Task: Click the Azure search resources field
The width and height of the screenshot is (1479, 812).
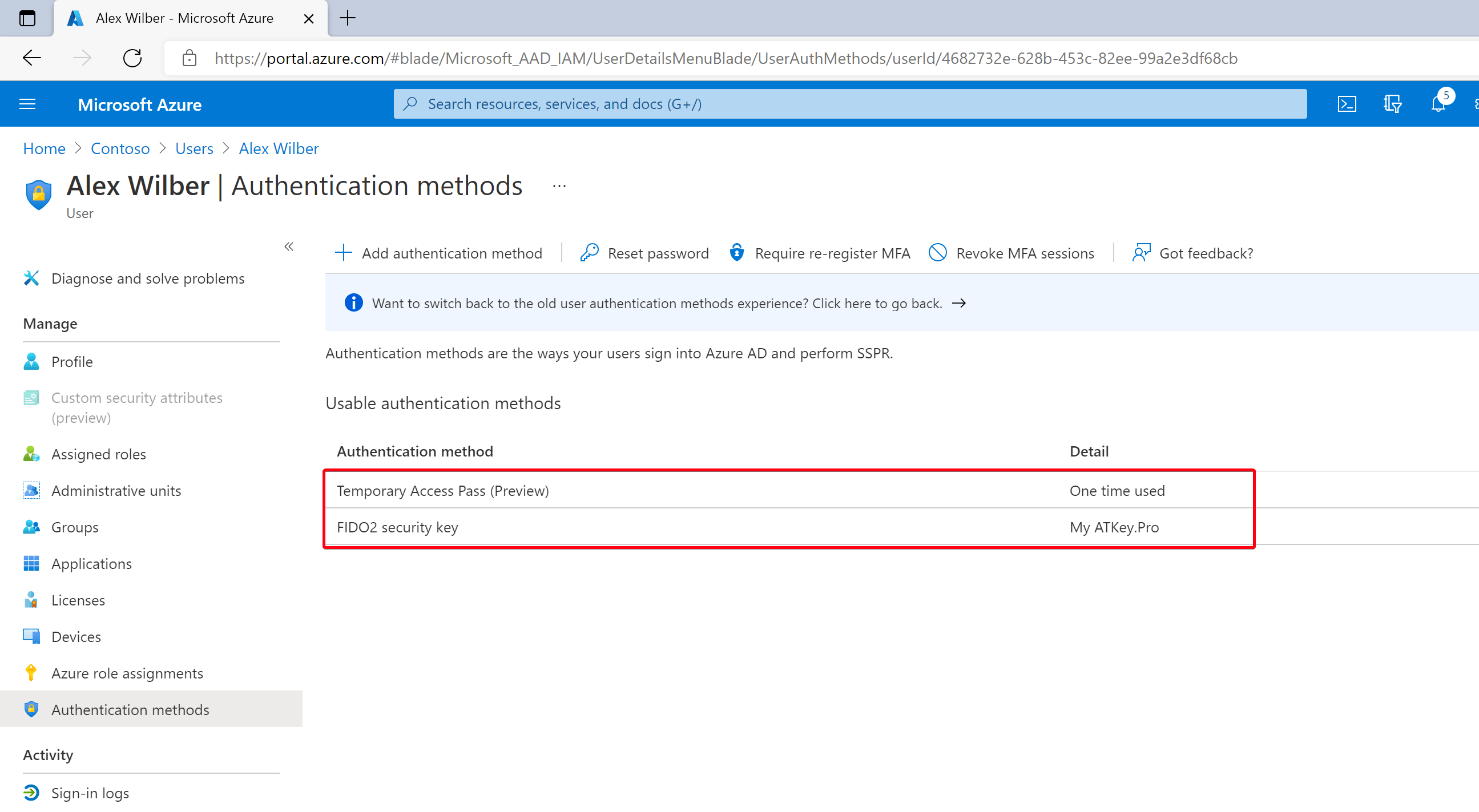Action: (851, 104)
